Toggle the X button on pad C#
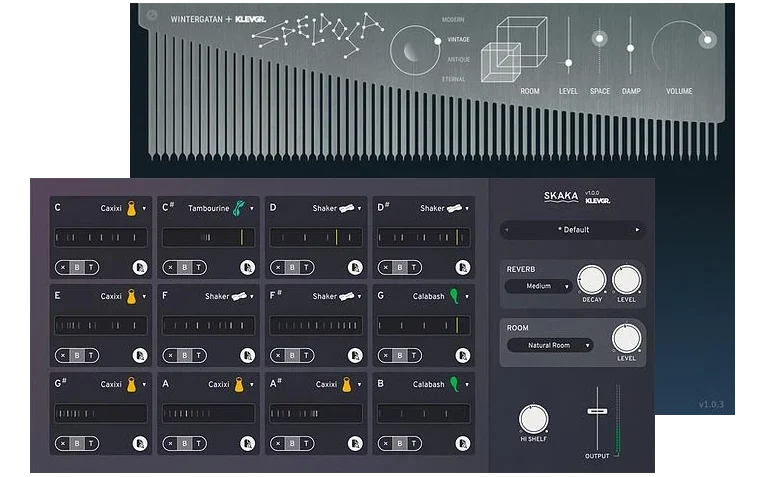 (x=171, y=267)
